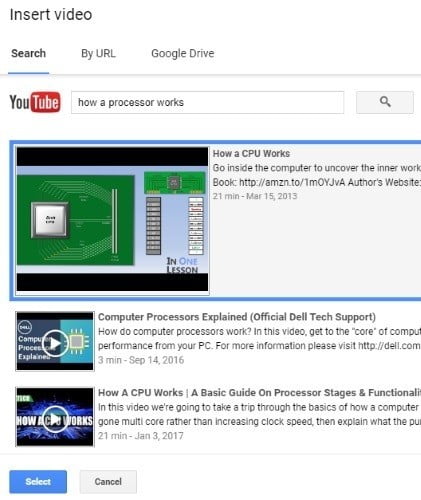Select the In One Lesson CPU thumbnail
This screenshot has width=421, height=500.
tap(112, 220)
